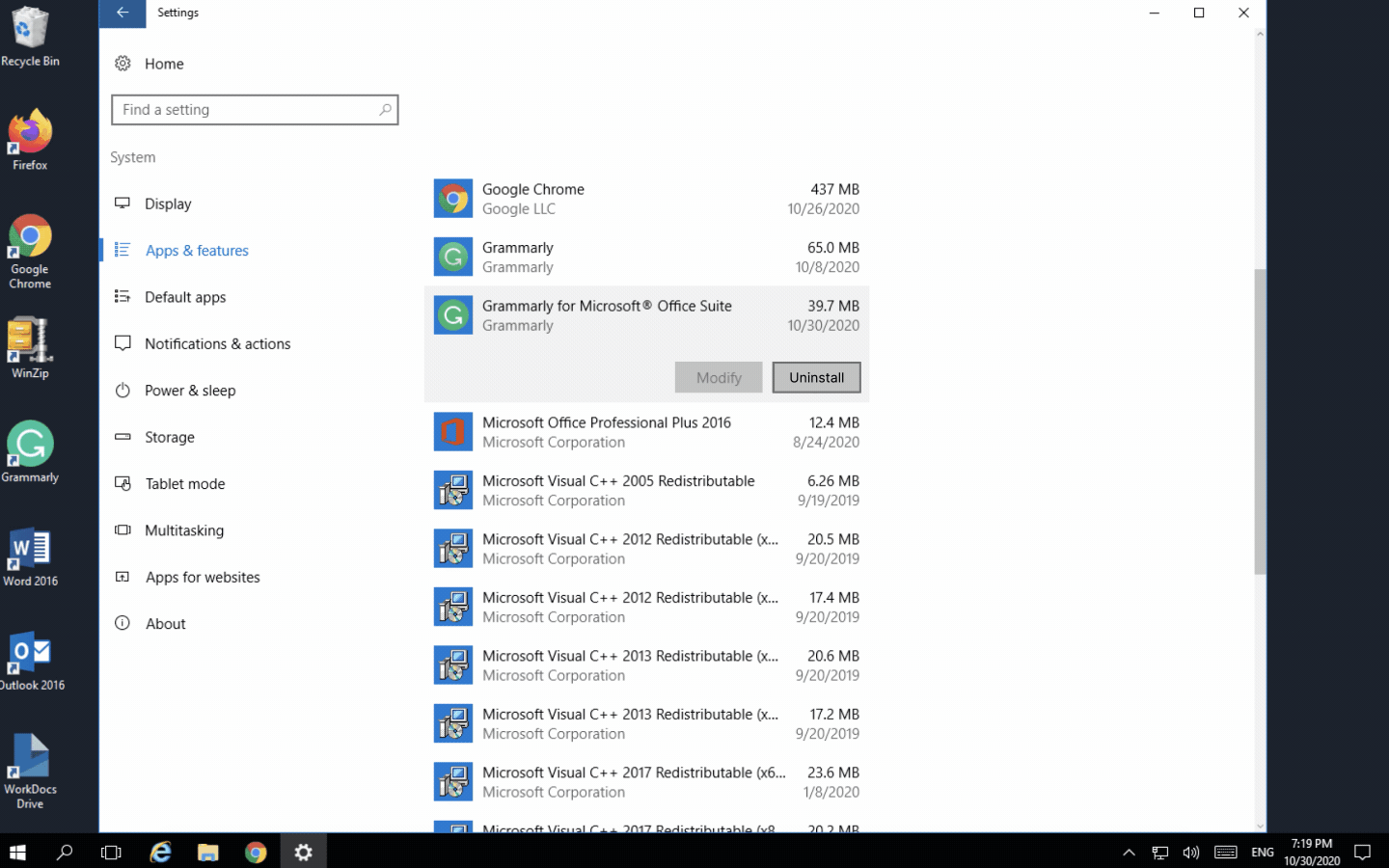Select the Word 2016 desktop shortcut
This screenshot has height=868, width=1389.
(30, 557)
